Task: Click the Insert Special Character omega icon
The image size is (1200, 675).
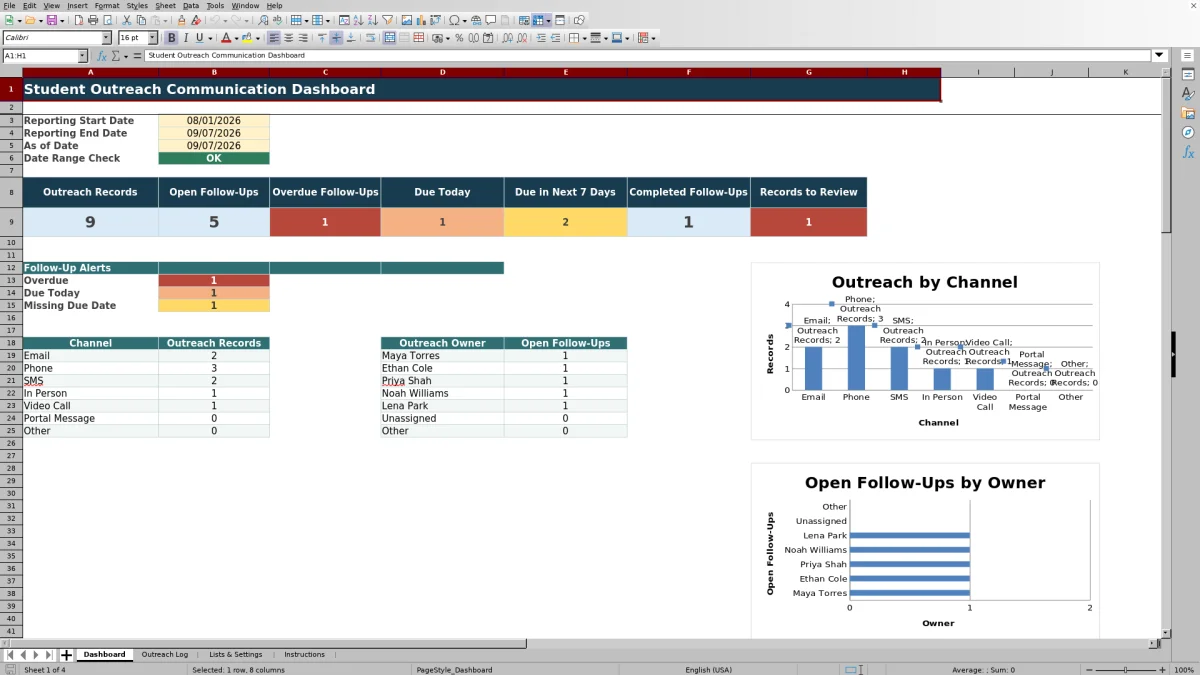Action: click(x=454, y=20)
